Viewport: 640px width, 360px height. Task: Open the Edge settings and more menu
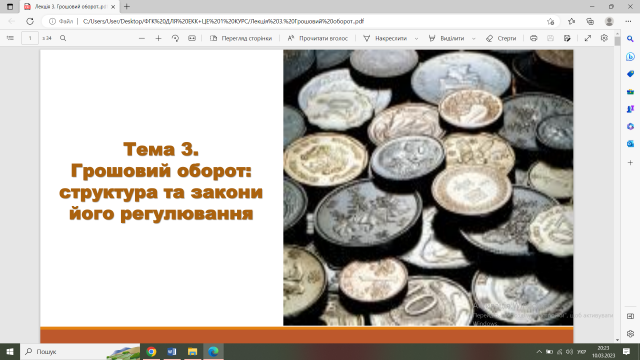click(628, 21)
